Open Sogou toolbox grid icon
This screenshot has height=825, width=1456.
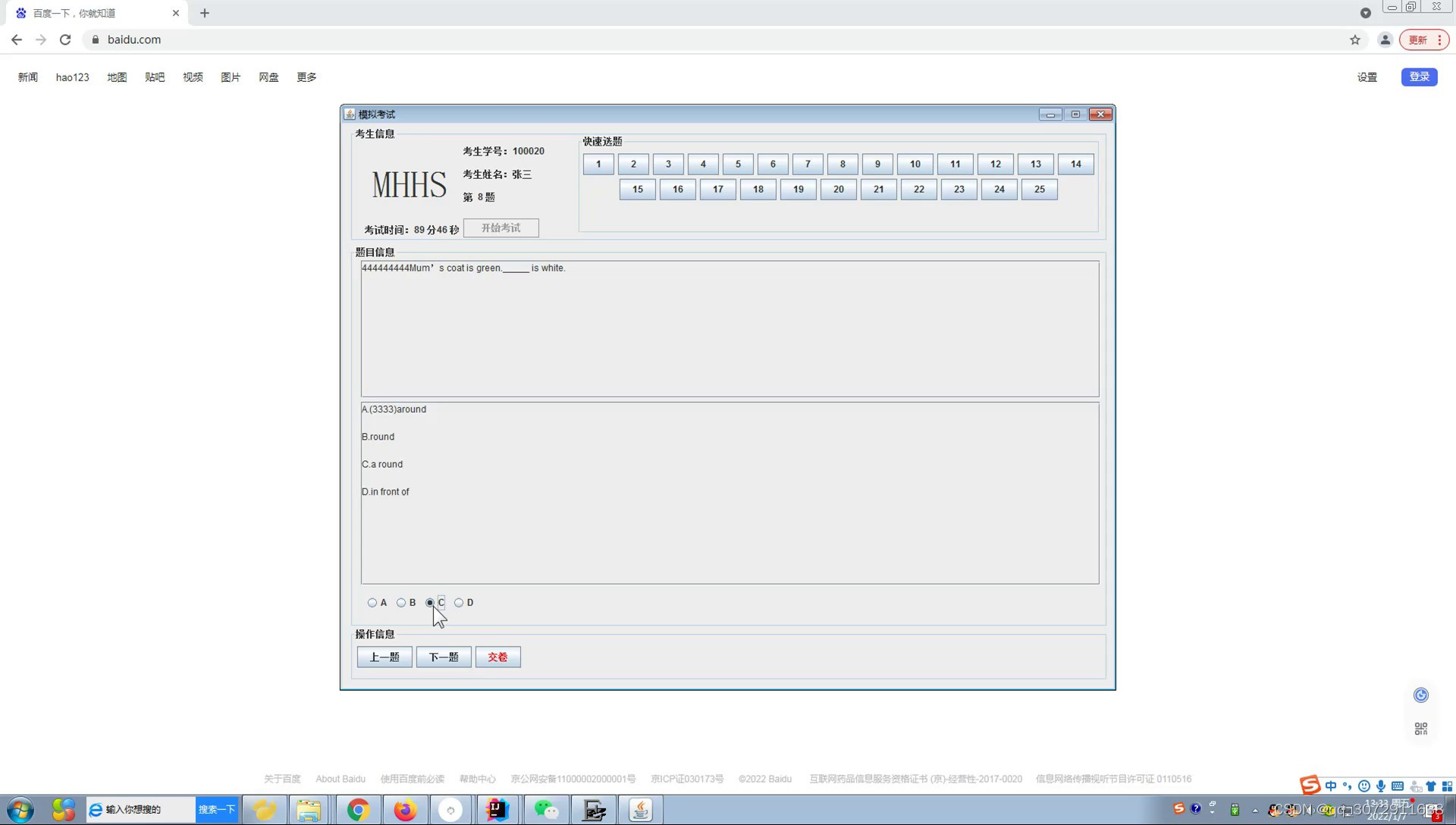pos(1447,786)
